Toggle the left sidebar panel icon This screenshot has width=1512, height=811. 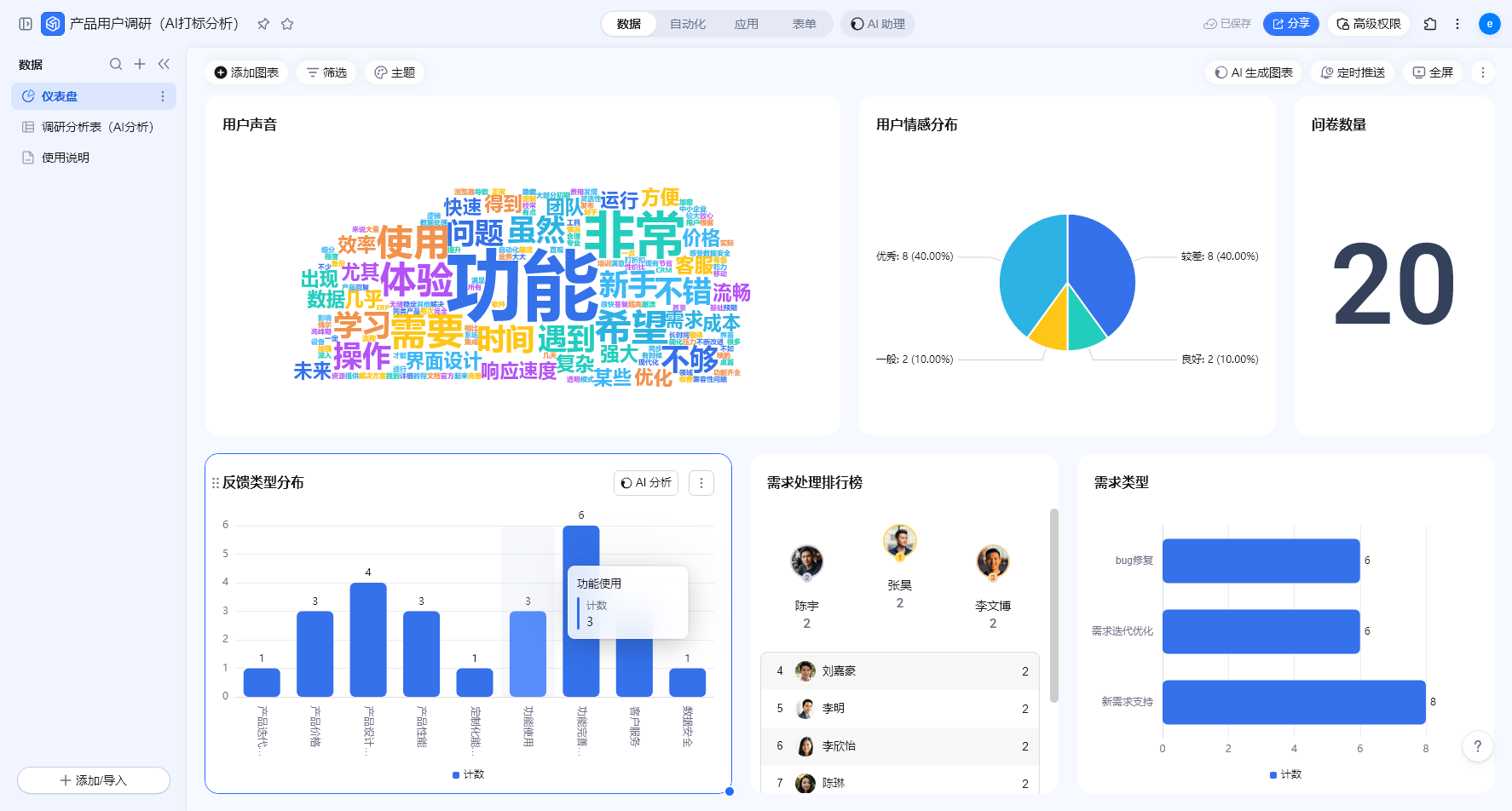26,24
